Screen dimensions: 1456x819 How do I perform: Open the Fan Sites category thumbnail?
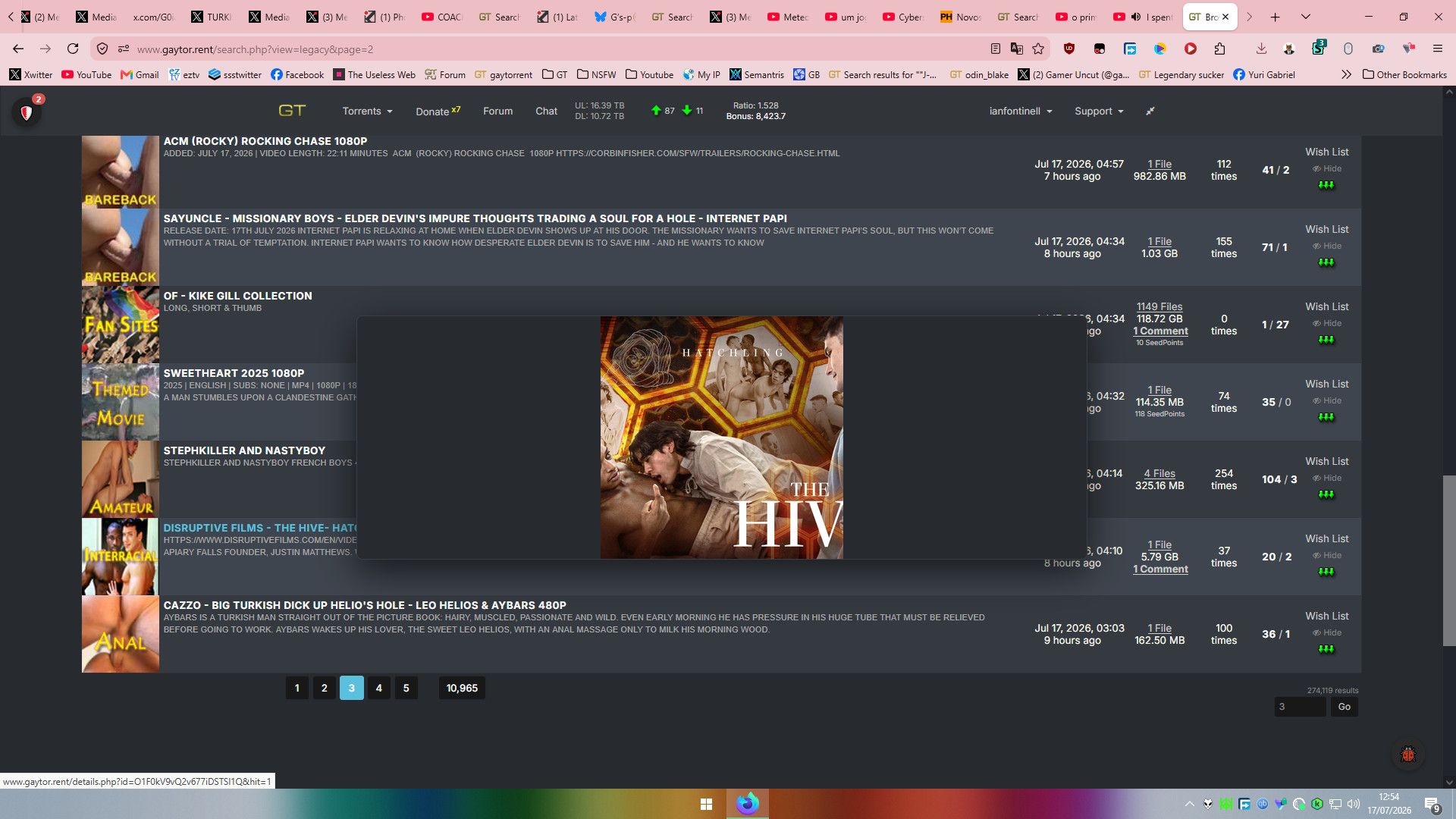[121, 325]
